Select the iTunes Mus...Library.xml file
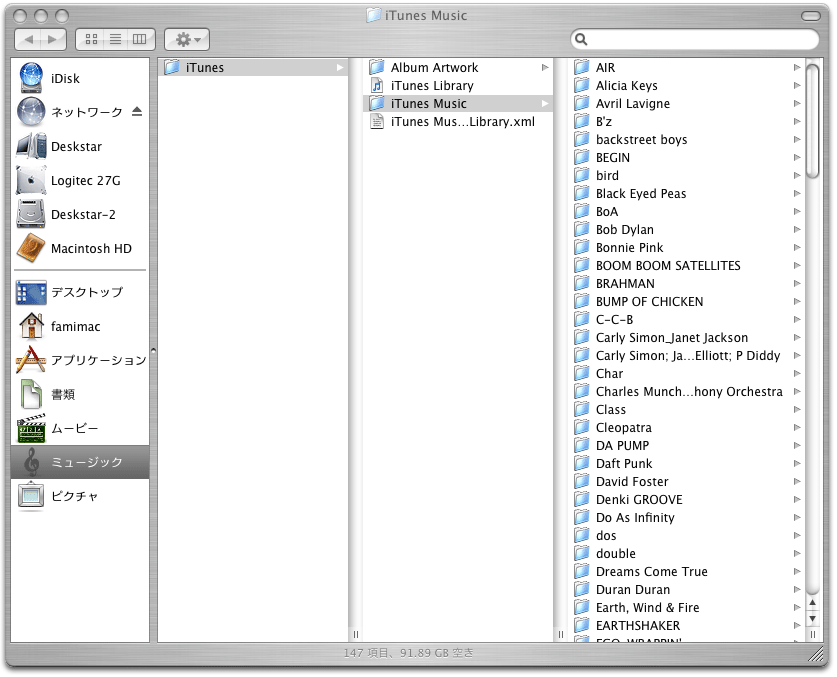The width and height of the screenshot is (837, 677). 458,122
